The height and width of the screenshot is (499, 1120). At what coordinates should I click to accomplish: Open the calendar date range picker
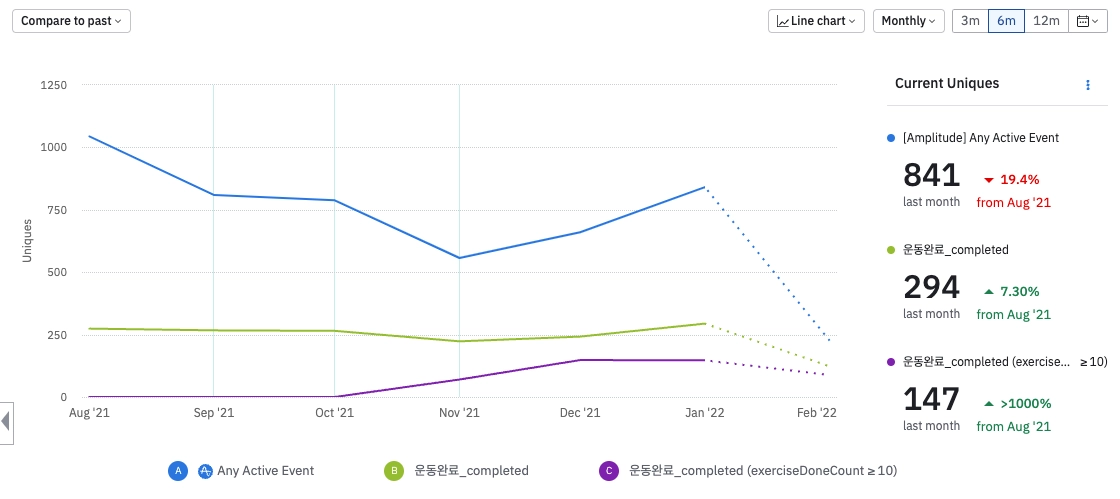(x=1084, y=21)
